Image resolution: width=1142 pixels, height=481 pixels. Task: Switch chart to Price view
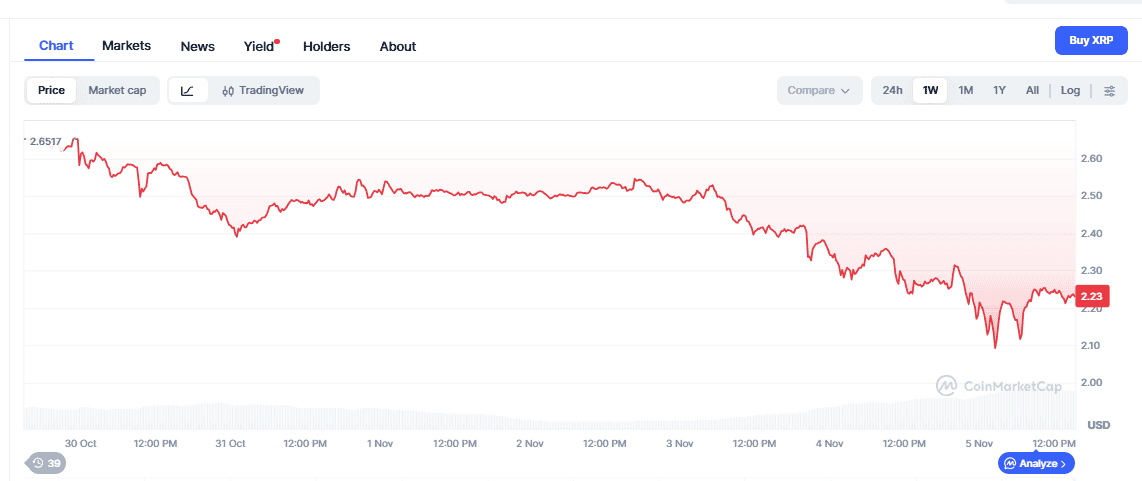point(51,91)
